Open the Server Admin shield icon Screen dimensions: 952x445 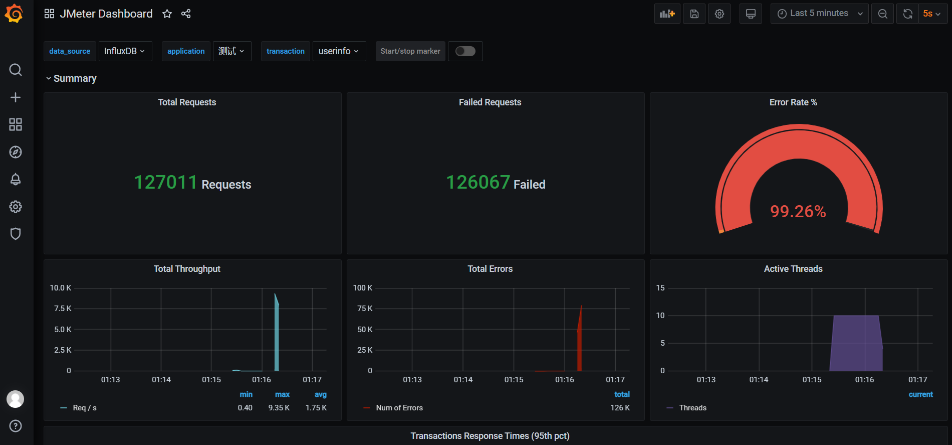[x=16, y=234]
